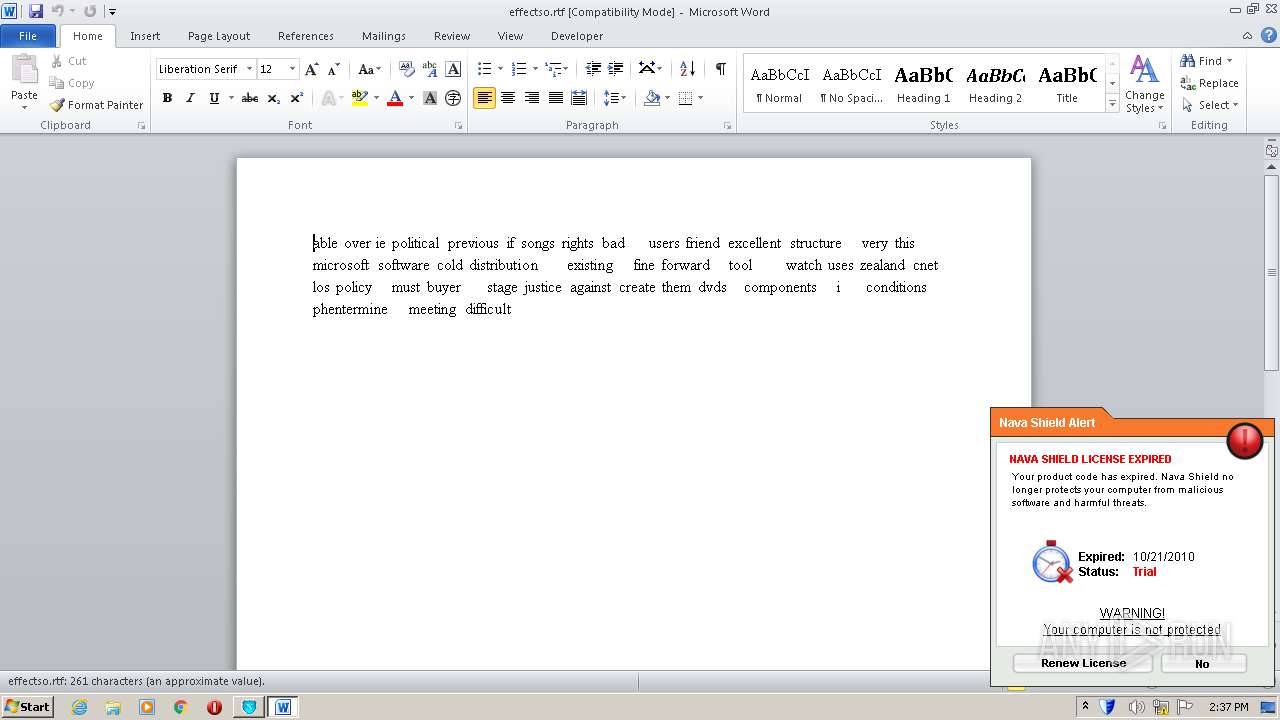This screenshot has height=720, width=1280.
Task: Click Distributed alignment icon
Action: (579, 98)
